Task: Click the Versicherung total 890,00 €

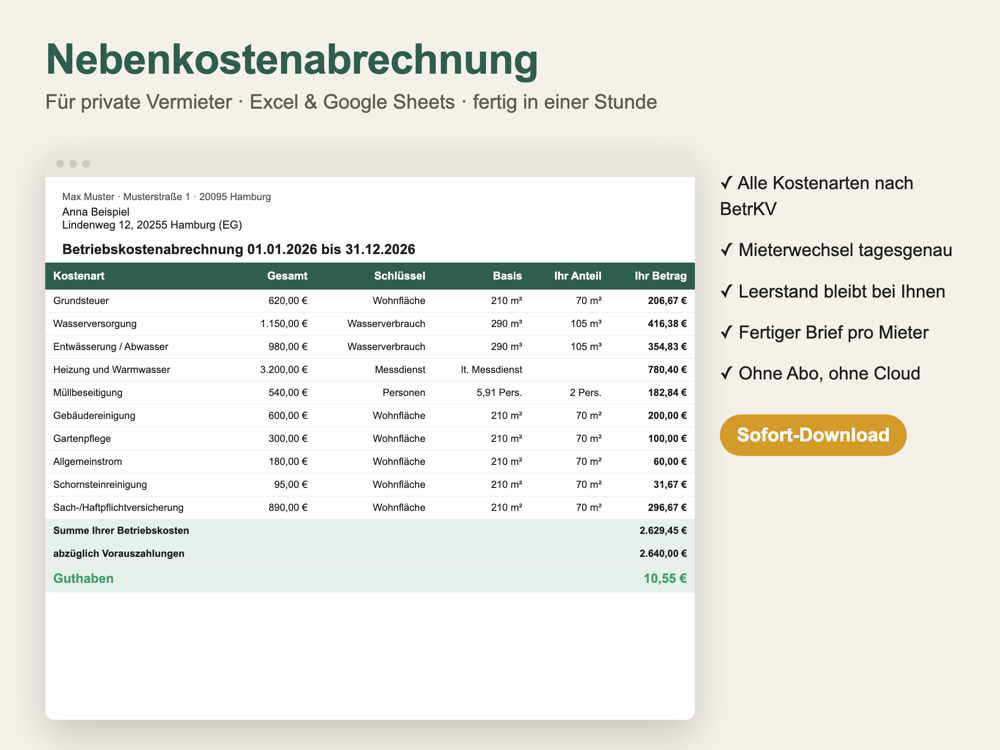Action: [288, 507]
